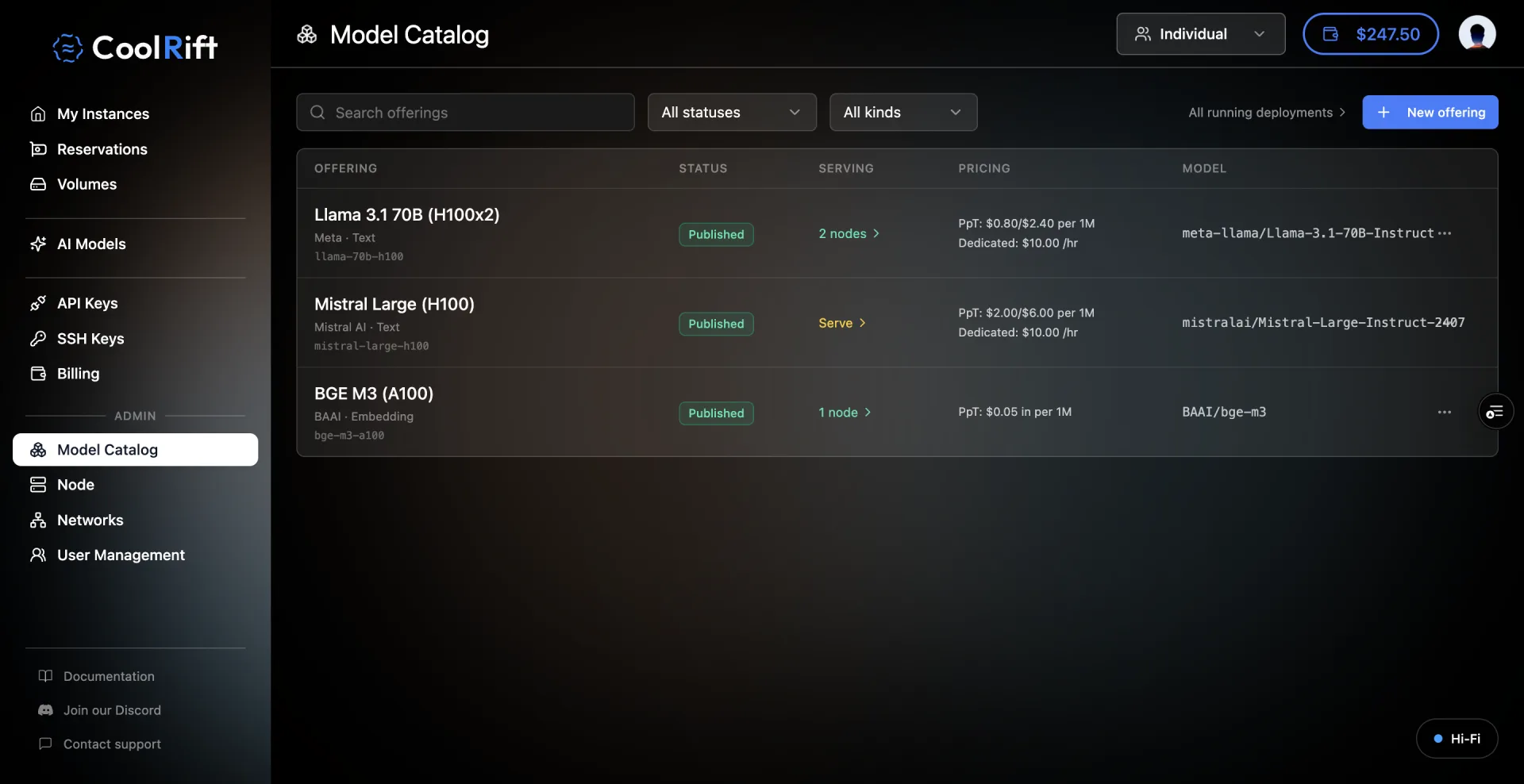Viewport: 1524px width, 784px height.
Task: Click Published badge for Llama 3.1 70B
Action: point(716,235)
